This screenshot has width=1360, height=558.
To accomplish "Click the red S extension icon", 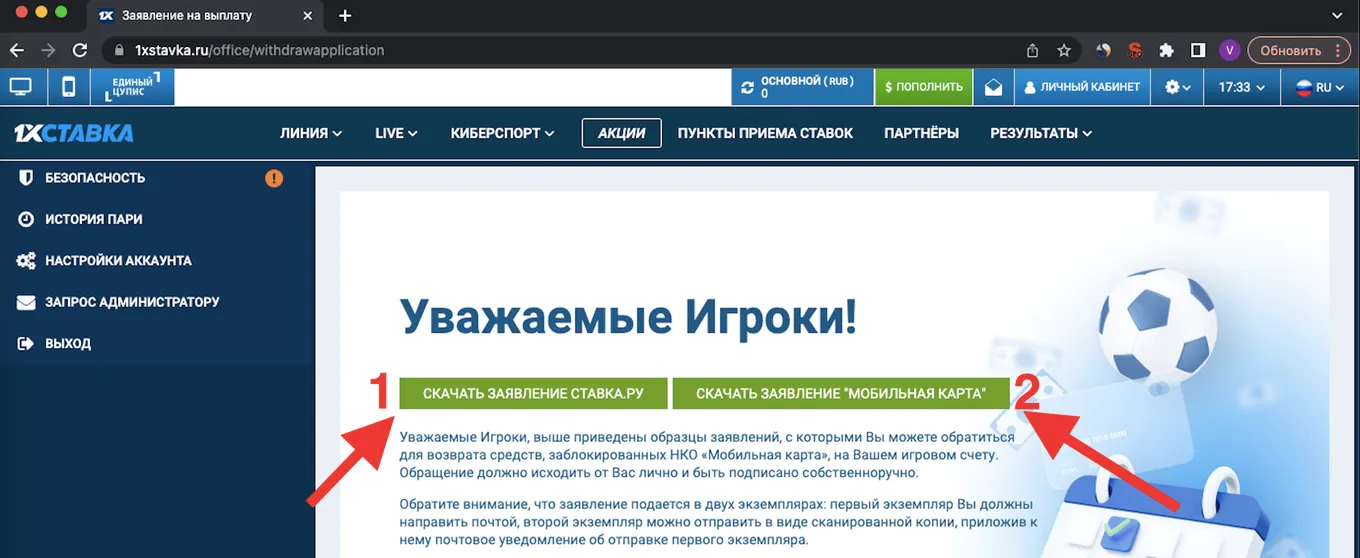I will [x=1135, y=50].
